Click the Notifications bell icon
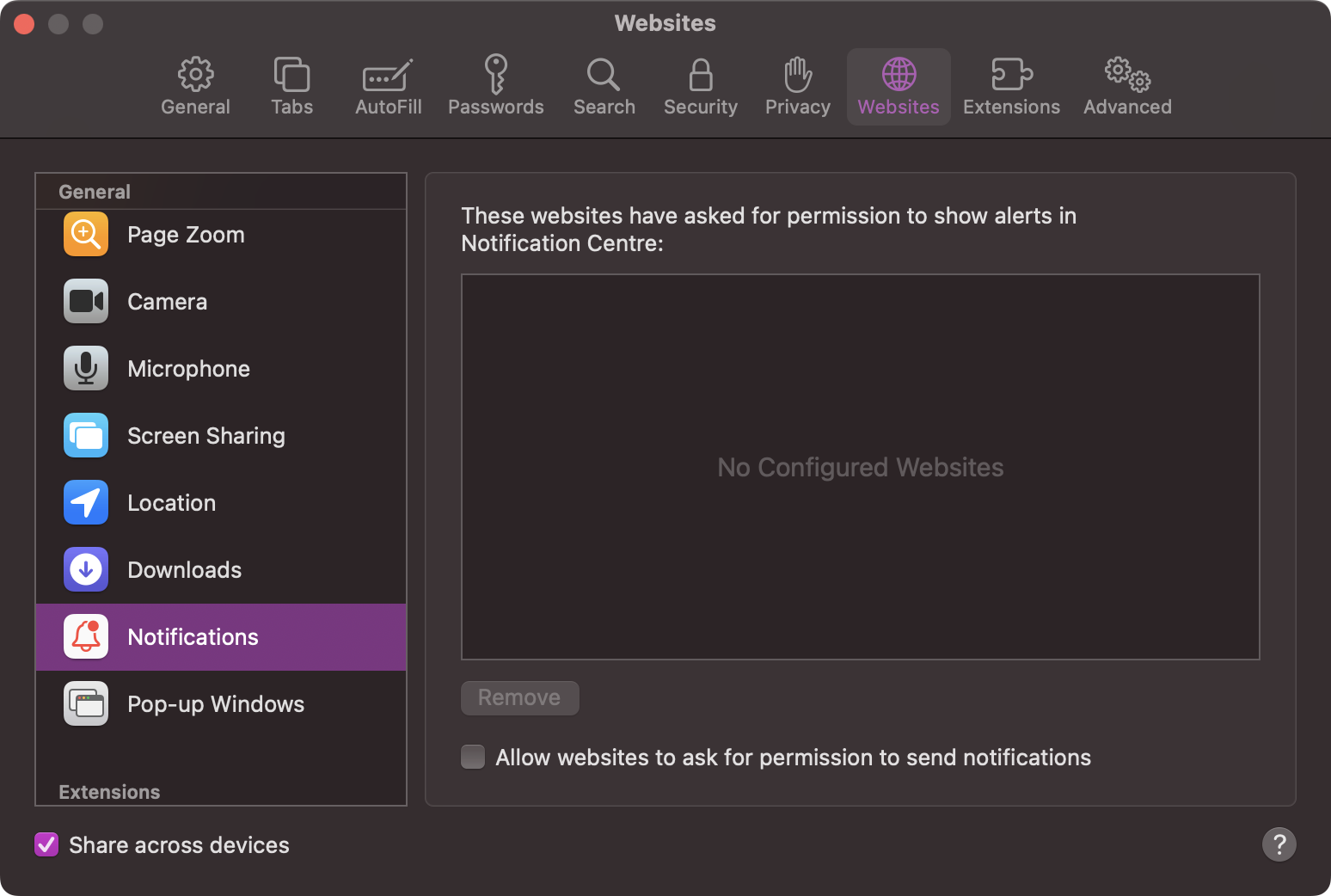Image resolution: width=1331 pixels, height=896 pixels. tap(86, 636)
